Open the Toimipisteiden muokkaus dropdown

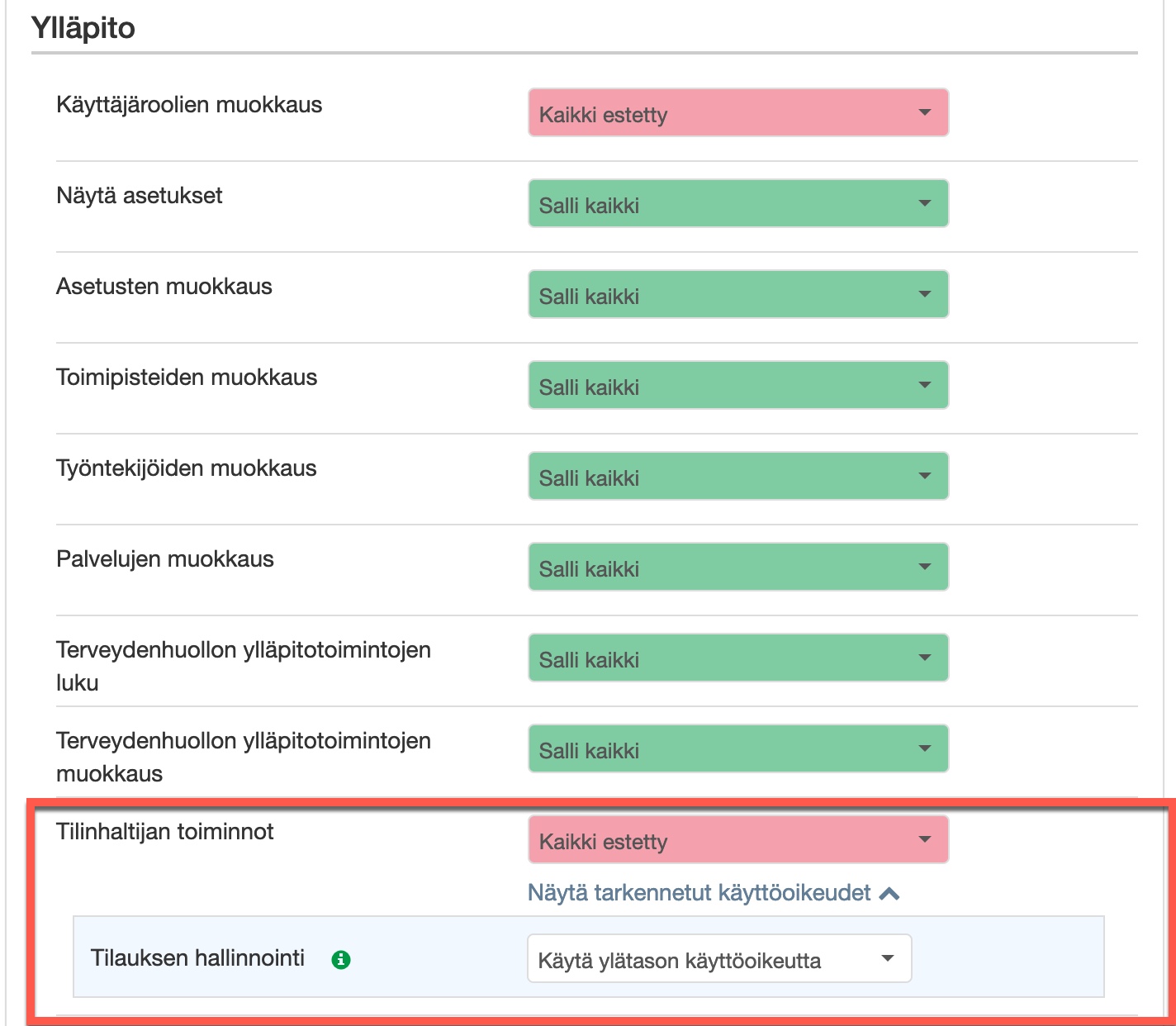click(737, 386)
